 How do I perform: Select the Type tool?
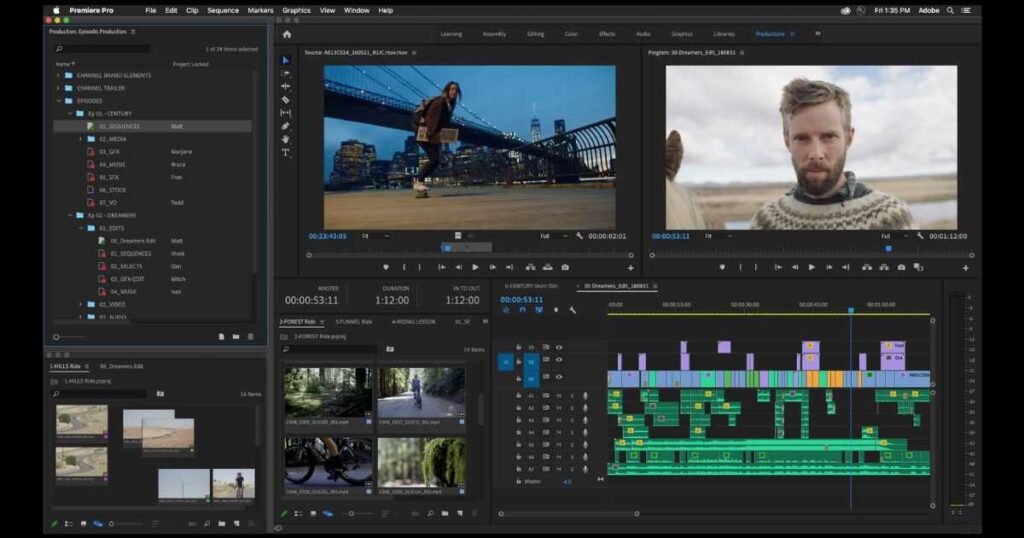click(x=285, y=153)
